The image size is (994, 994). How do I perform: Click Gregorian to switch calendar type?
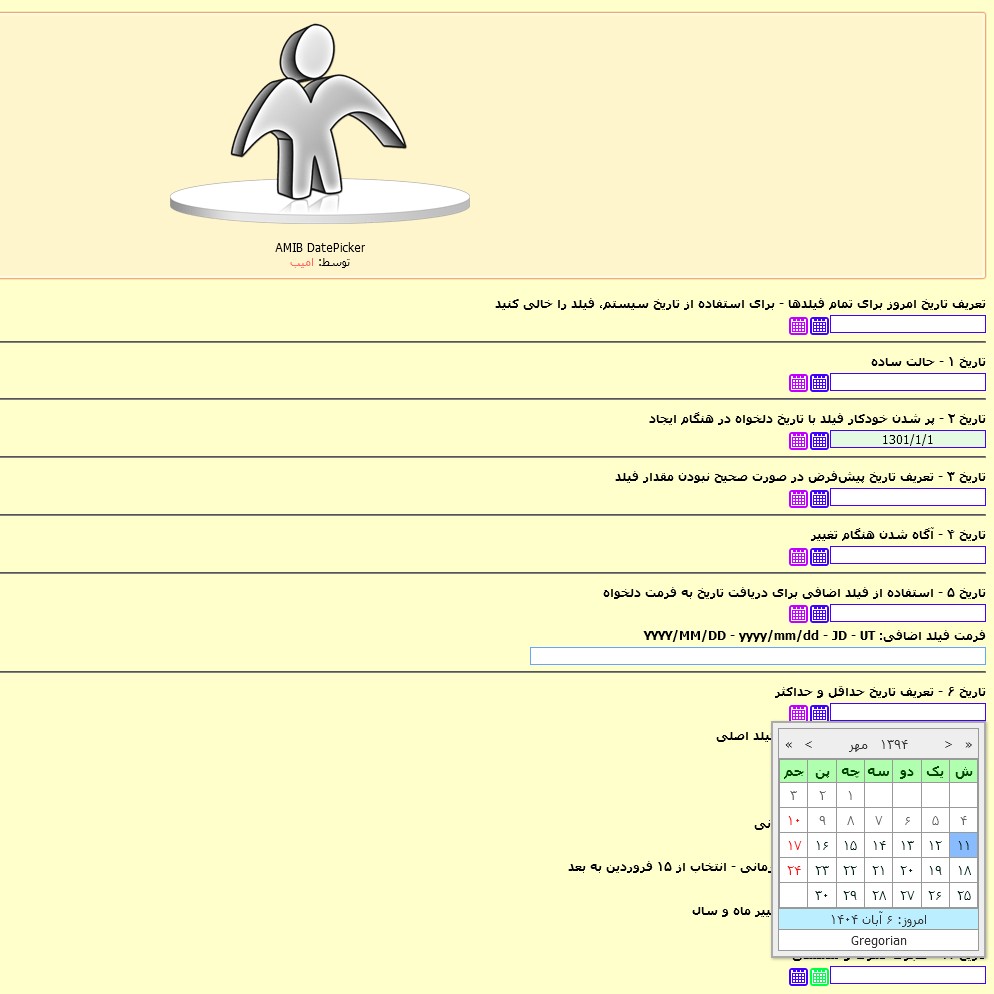coord(878,940)
